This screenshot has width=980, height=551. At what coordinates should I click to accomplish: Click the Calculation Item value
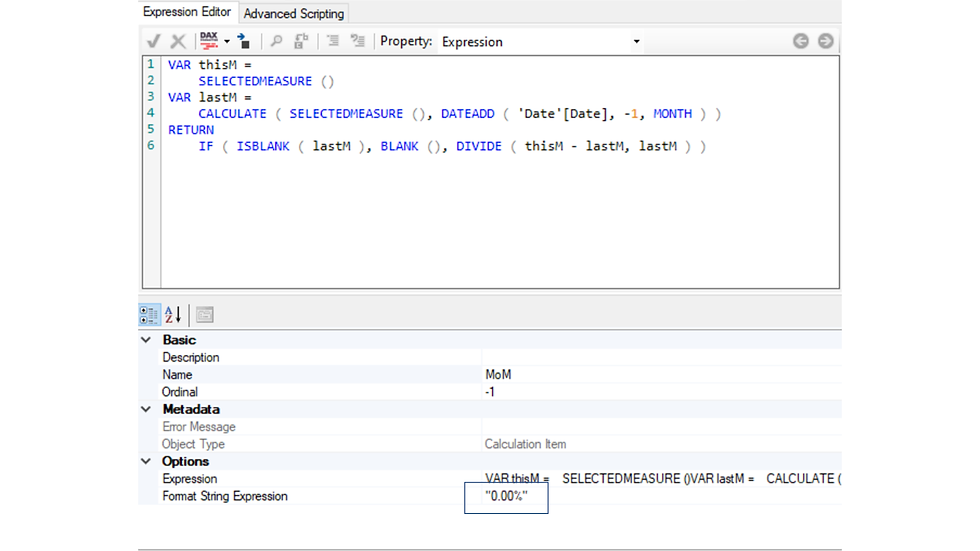(526, 444)
